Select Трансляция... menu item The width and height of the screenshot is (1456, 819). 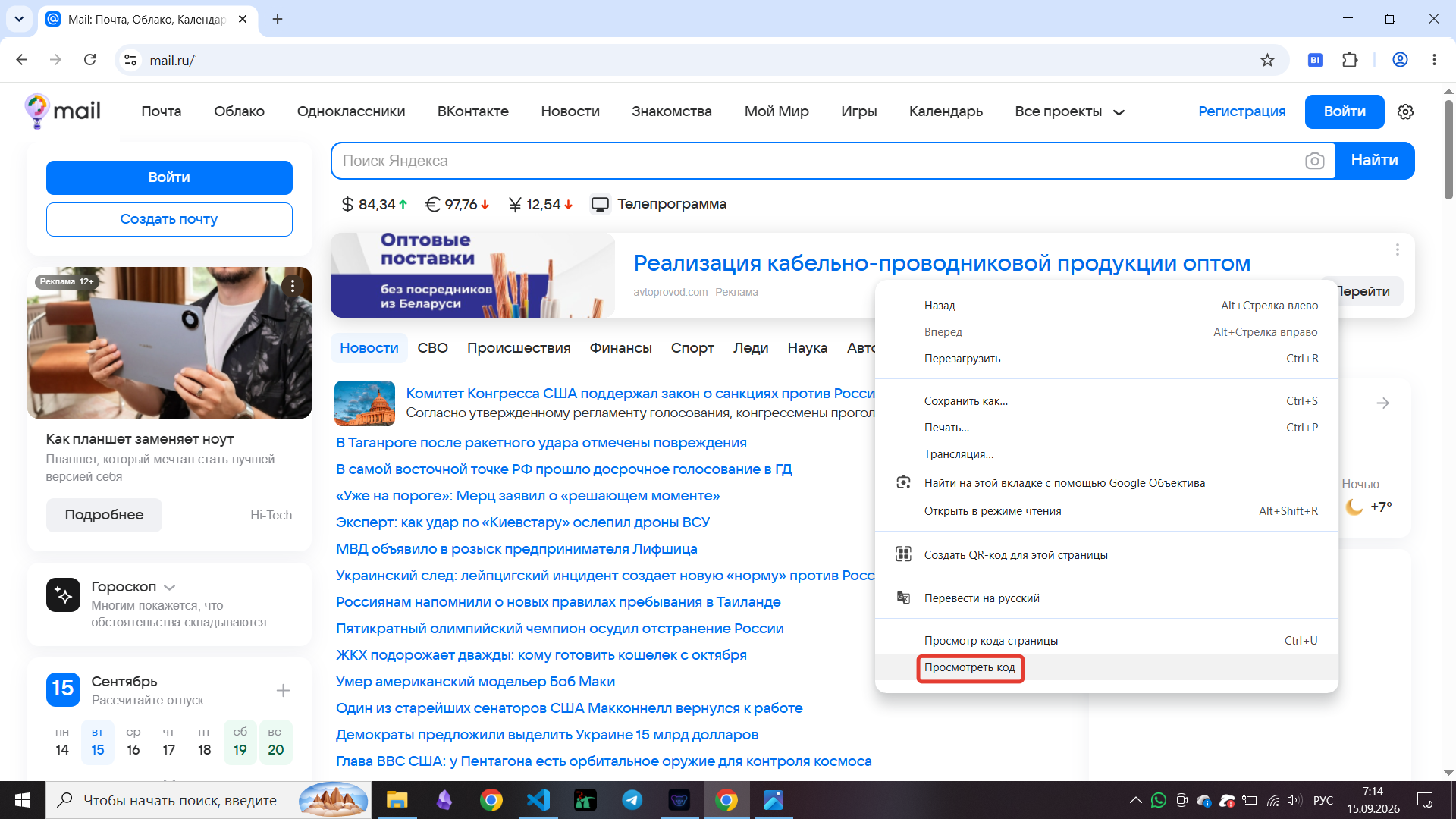click(1106, 454)
